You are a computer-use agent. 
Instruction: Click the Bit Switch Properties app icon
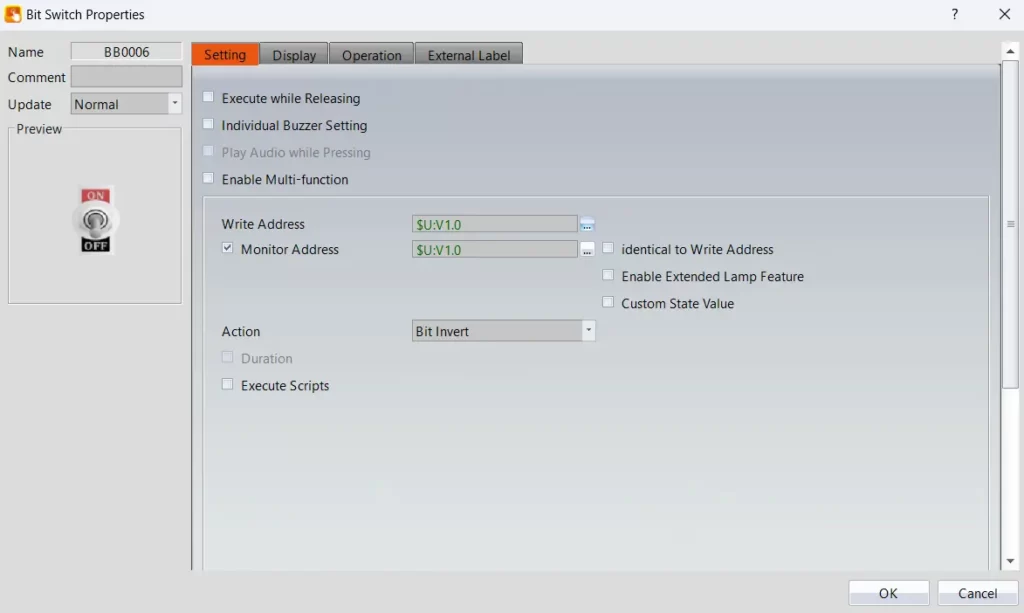click(x=13, y=14)
